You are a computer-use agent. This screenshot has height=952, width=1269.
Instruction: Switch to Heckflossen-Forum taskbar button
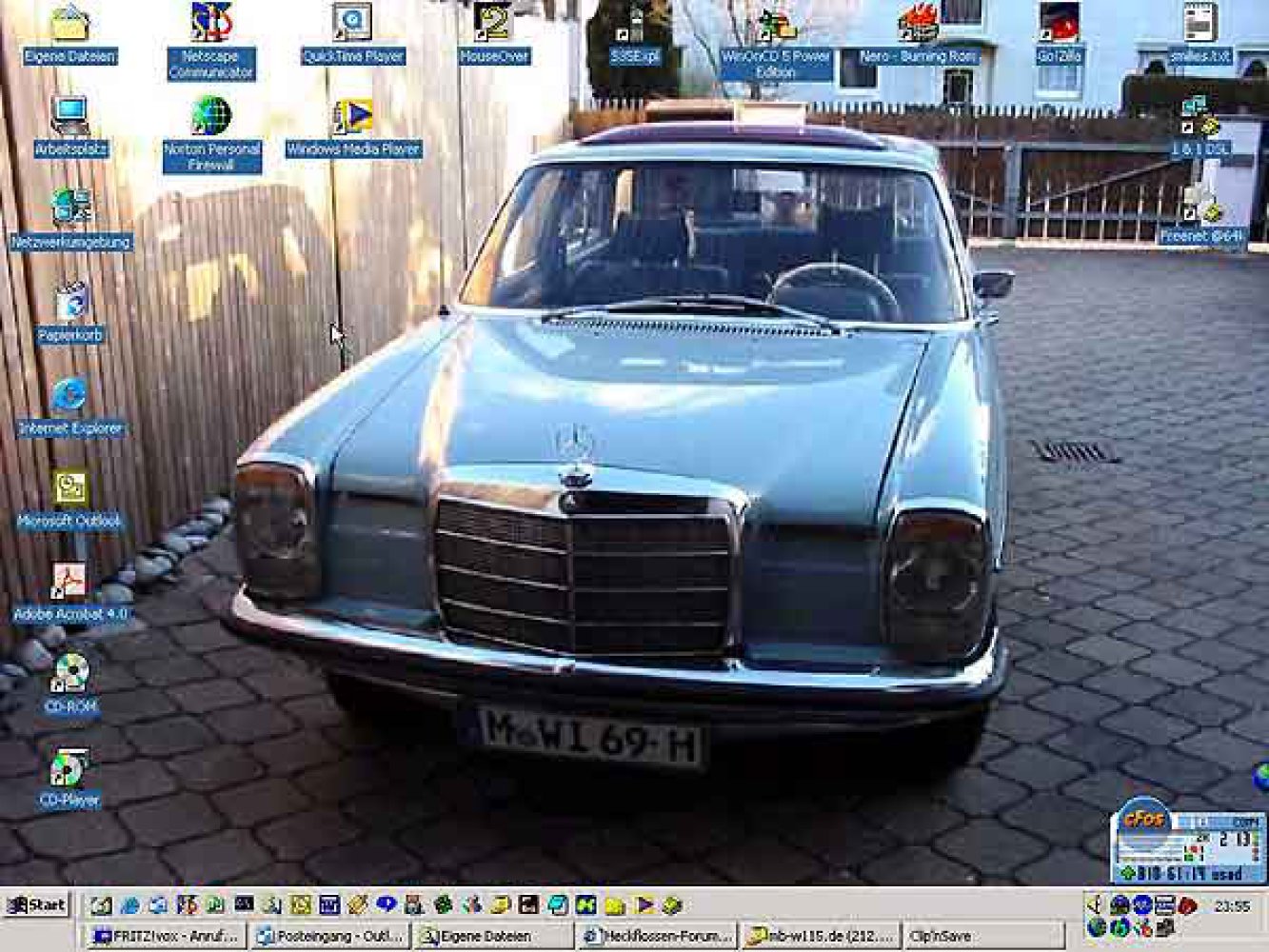click(x=658, y=937)
